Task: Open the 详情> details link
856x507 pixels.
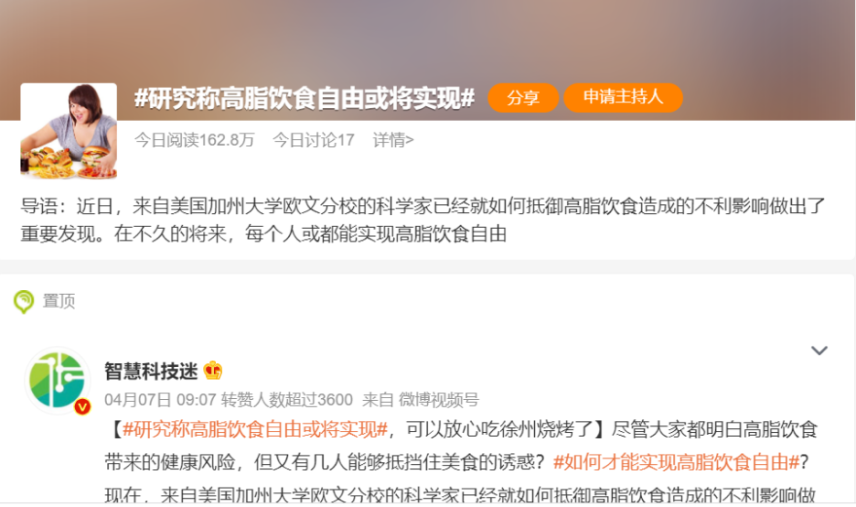Action: tap(393, 140)
